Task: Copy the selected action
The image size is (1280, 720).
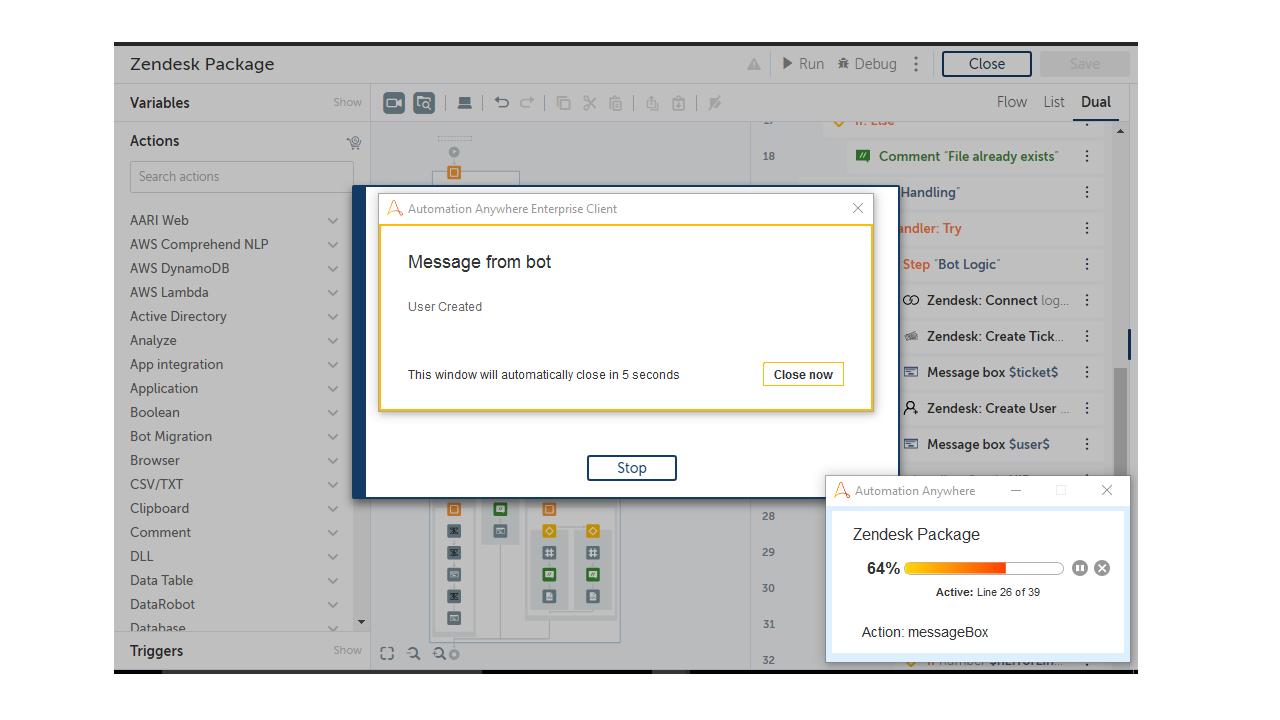Action: (564, 102)
